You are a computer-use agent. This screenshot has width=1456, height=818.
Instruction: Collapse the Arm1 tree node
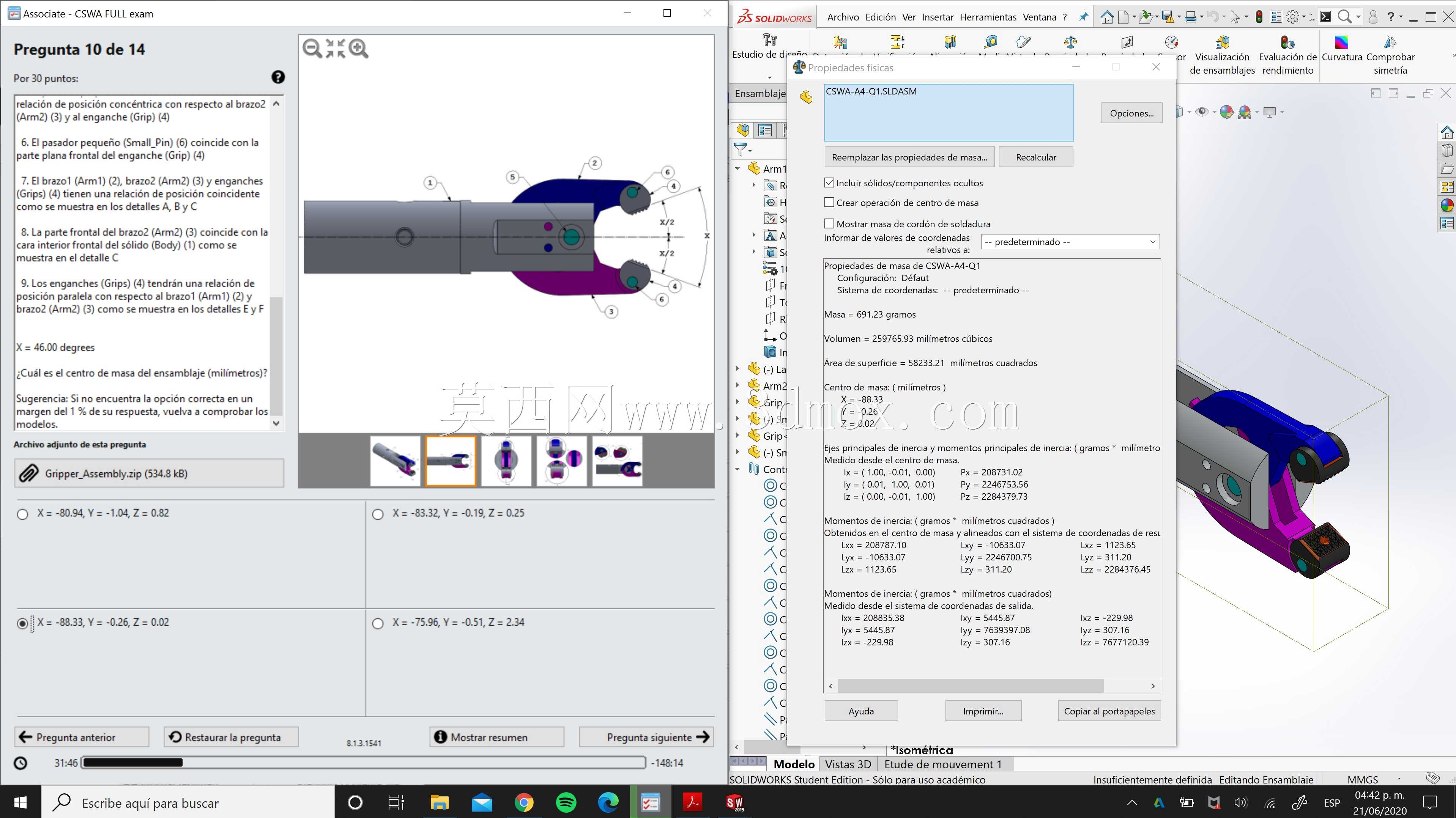737,168
